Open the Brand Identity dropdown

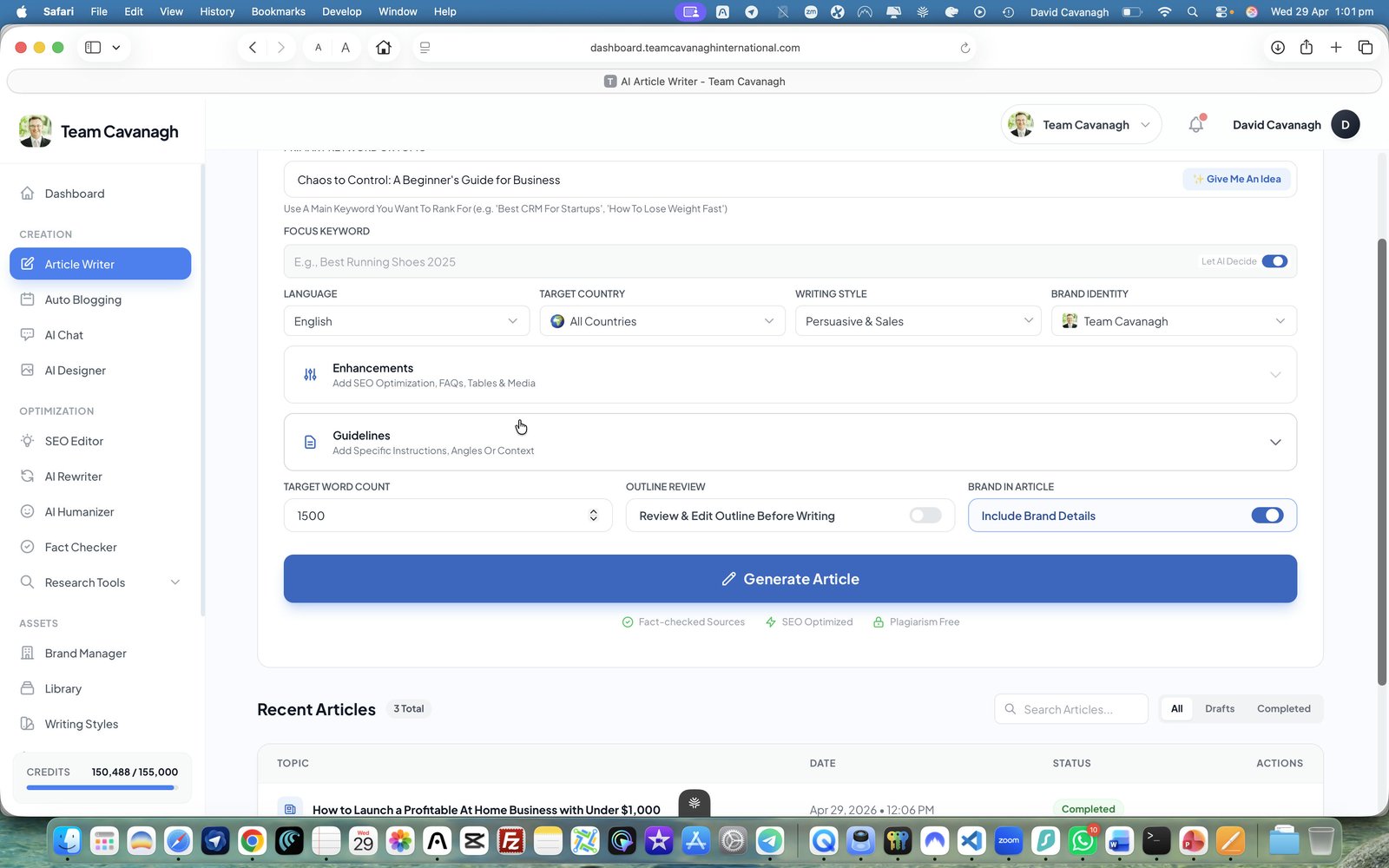[1174, 321]
